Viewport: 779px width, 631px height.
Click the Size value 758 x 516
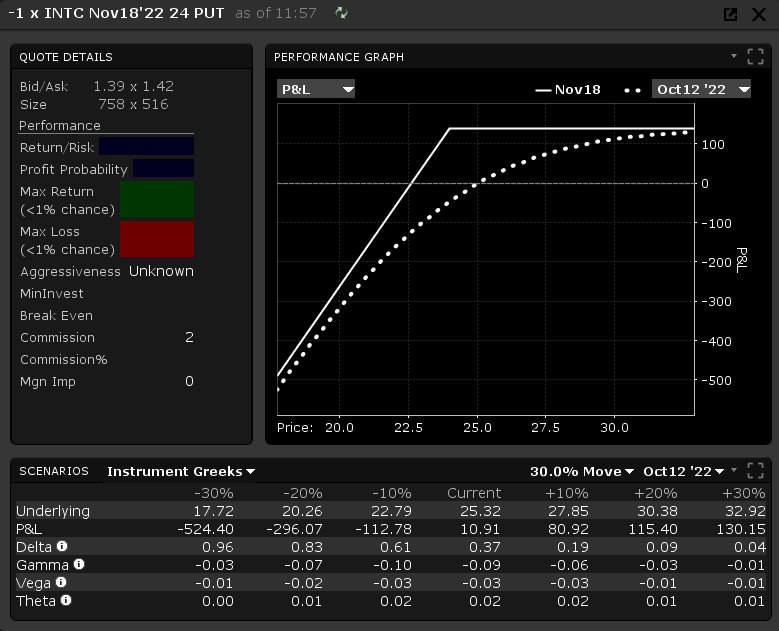click(133, 104)
